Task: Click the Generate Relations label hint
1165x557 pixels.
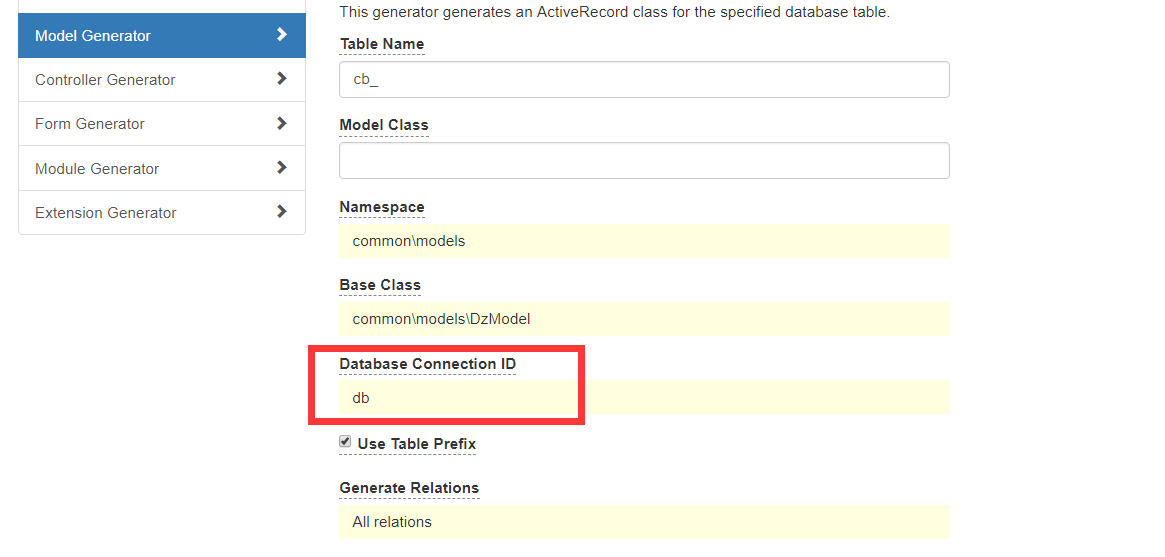Action: (409, 488)
